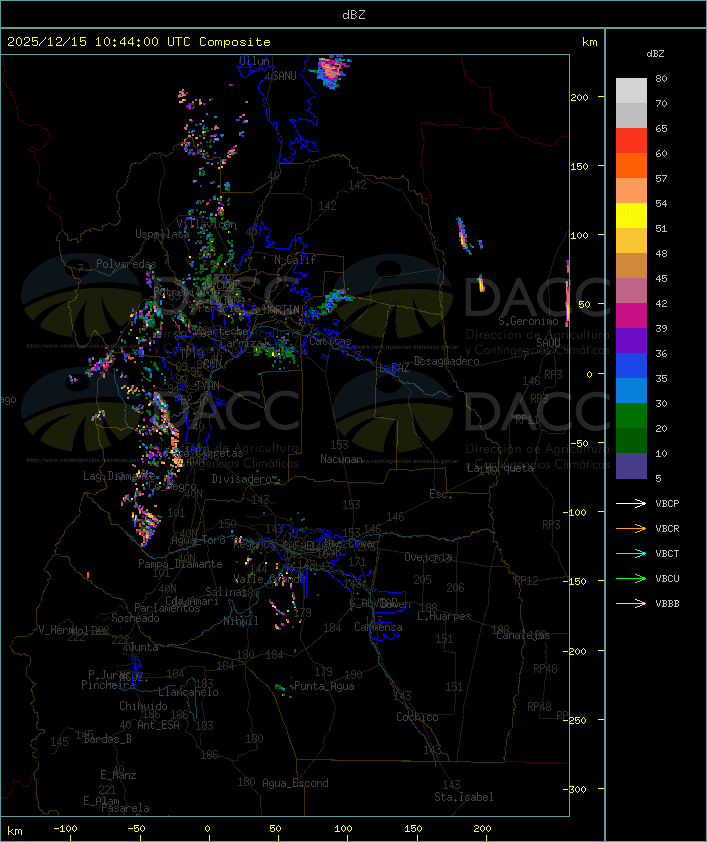Click the 'Cochico' map label
Screen dimensions: 707x842
417,717
